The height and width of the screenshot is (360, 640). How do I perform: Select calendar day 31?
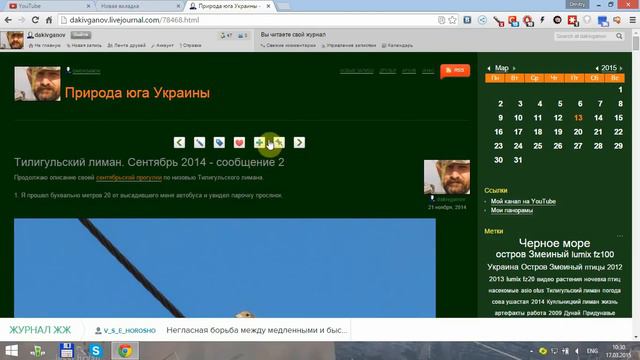tap(518, 160)
